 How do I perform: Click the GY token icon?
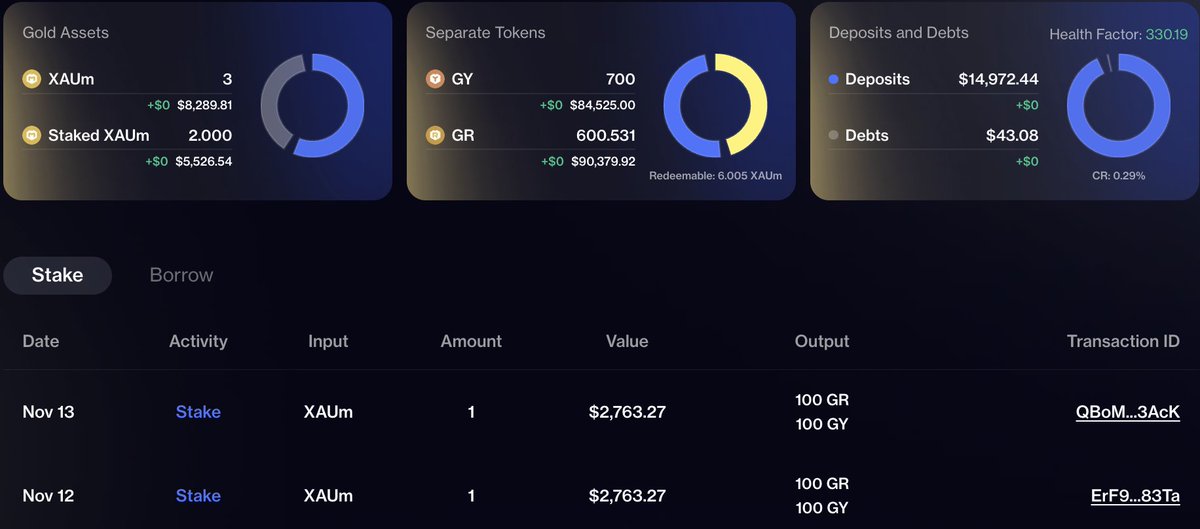pos(435,79)
